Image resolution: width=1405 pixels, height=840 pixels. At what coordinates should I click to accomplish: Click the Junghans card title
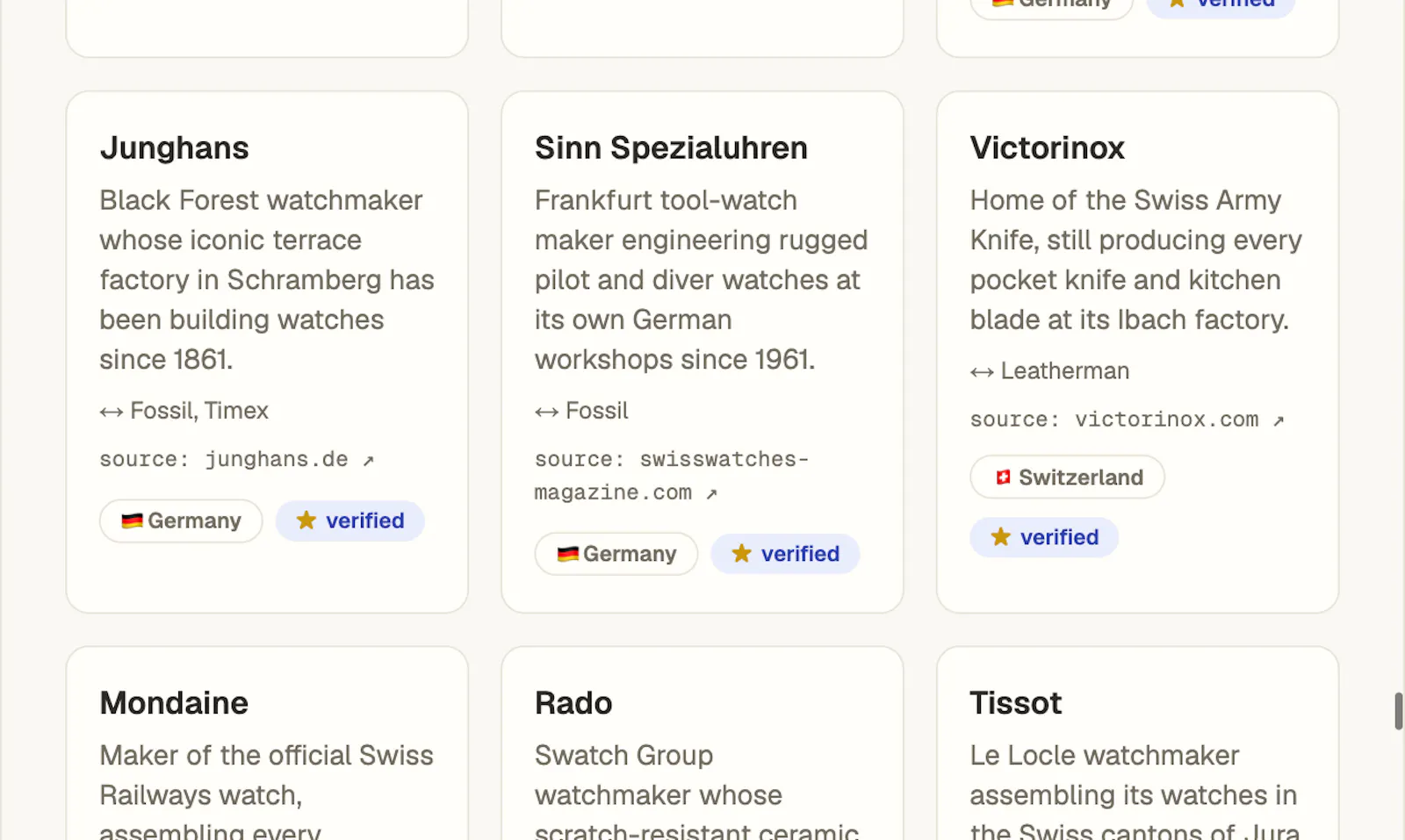coord(175,148)
